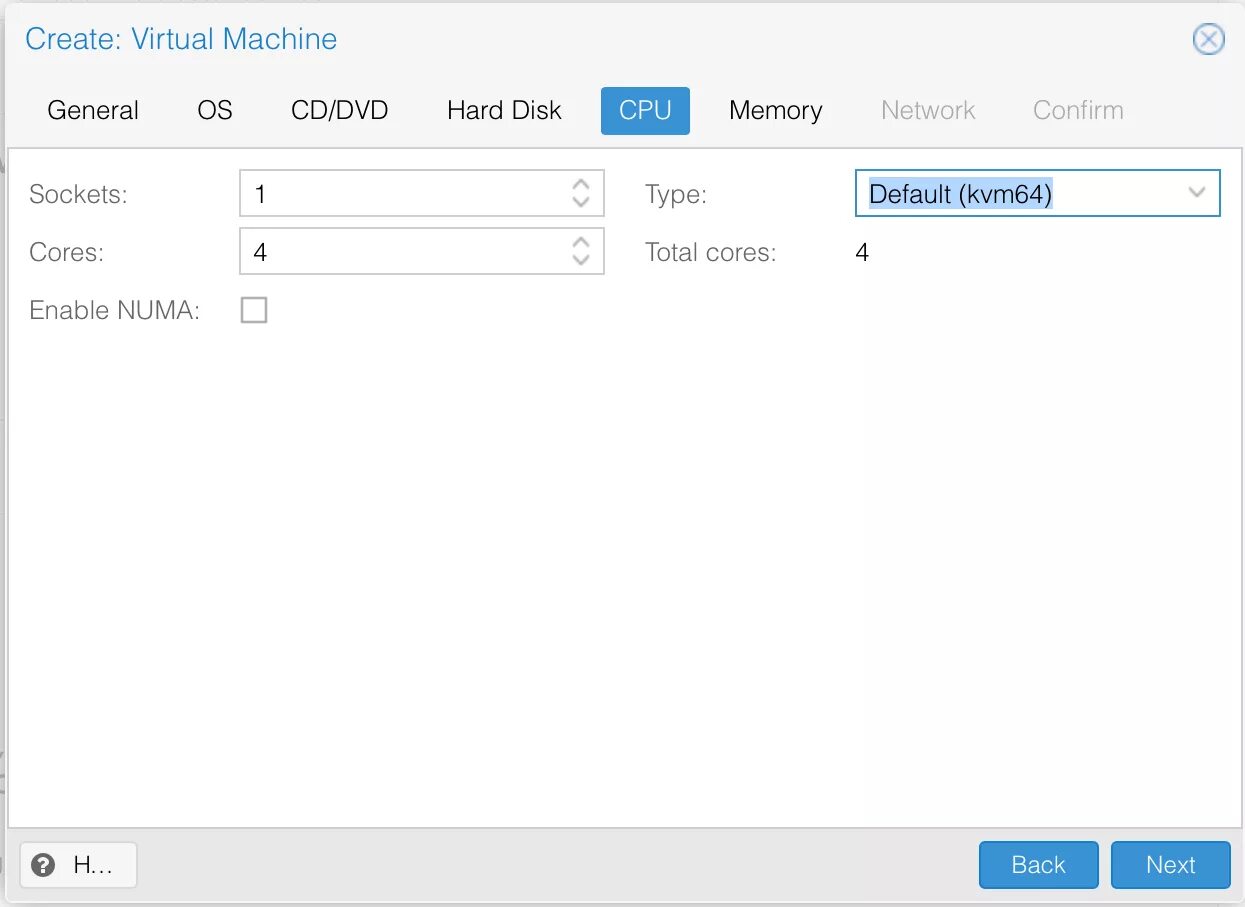Click the Cores label
The height and width of the screenshot is (907, 1245).
(x=67, y=252)
